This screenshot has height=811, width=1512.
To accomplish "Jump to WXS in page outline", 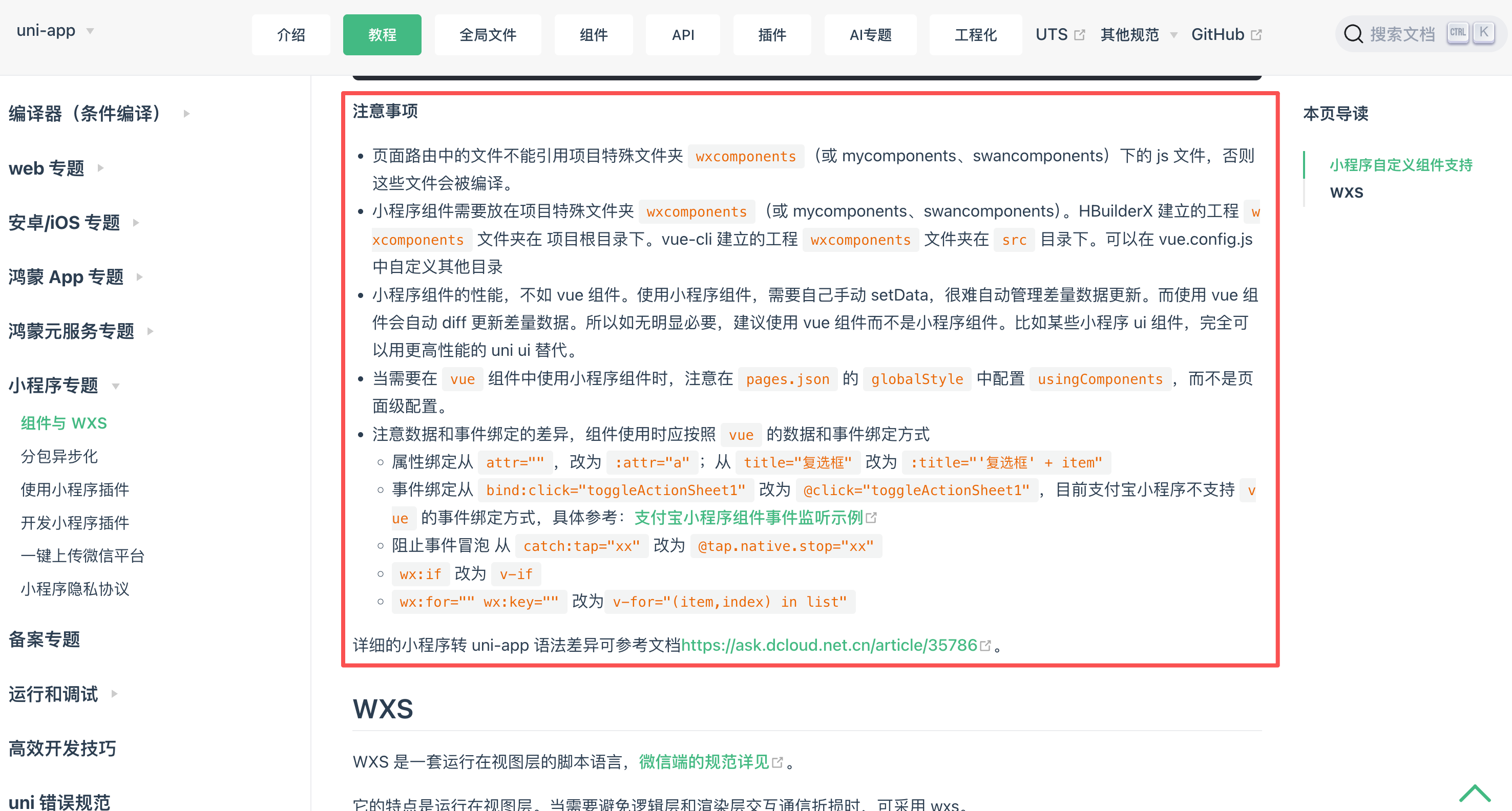I will pyautogui.click(x=1347, y=193).
